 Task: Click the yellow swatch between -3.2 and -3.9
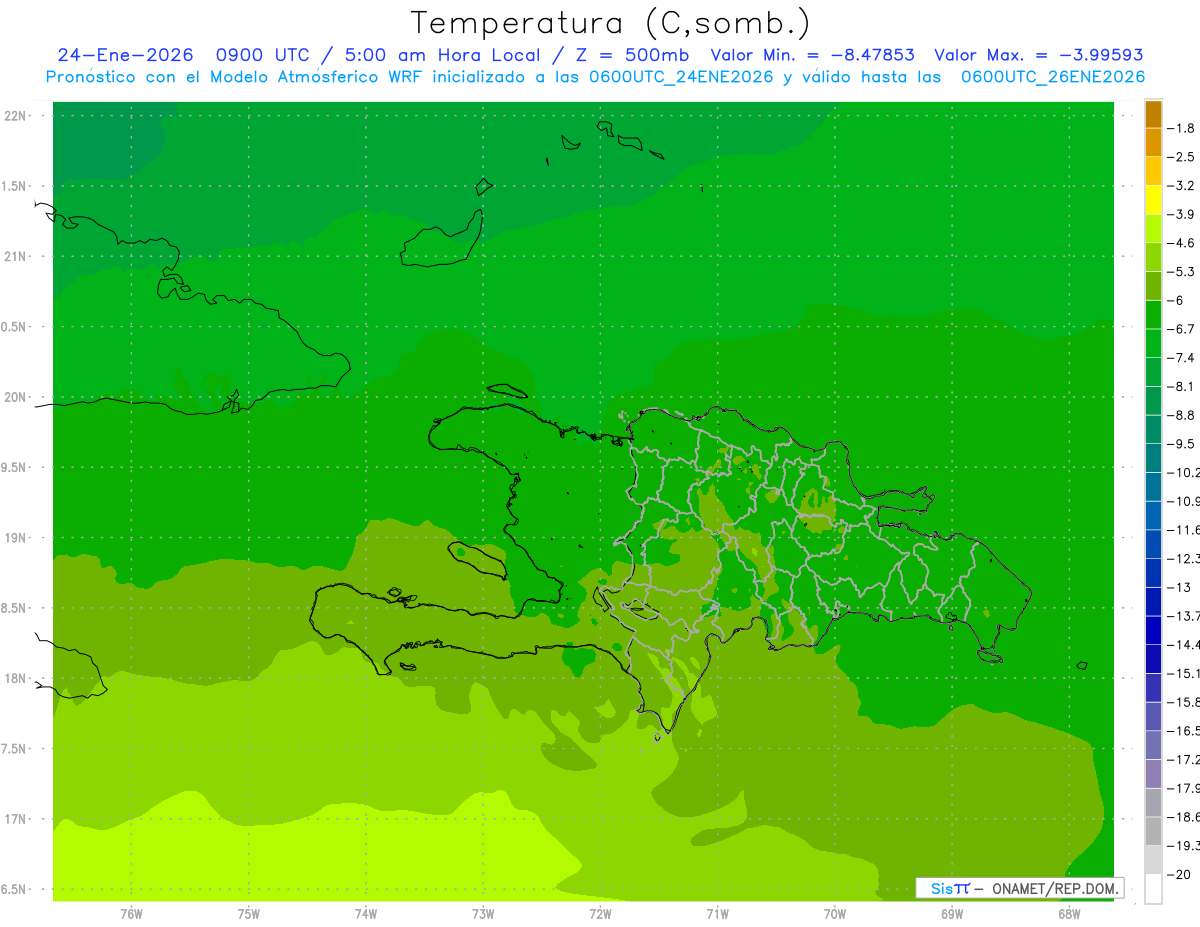tap(1153, 199)
